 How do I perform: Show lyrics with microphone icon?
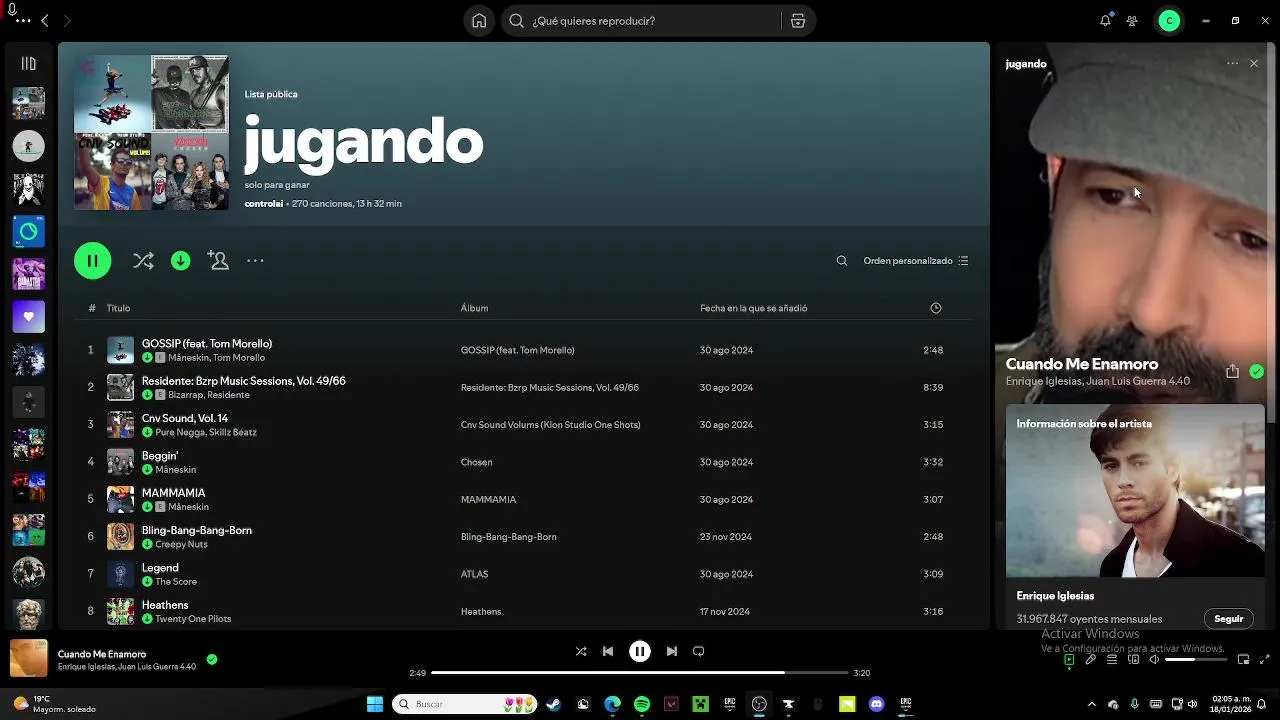pos(1091,660)
